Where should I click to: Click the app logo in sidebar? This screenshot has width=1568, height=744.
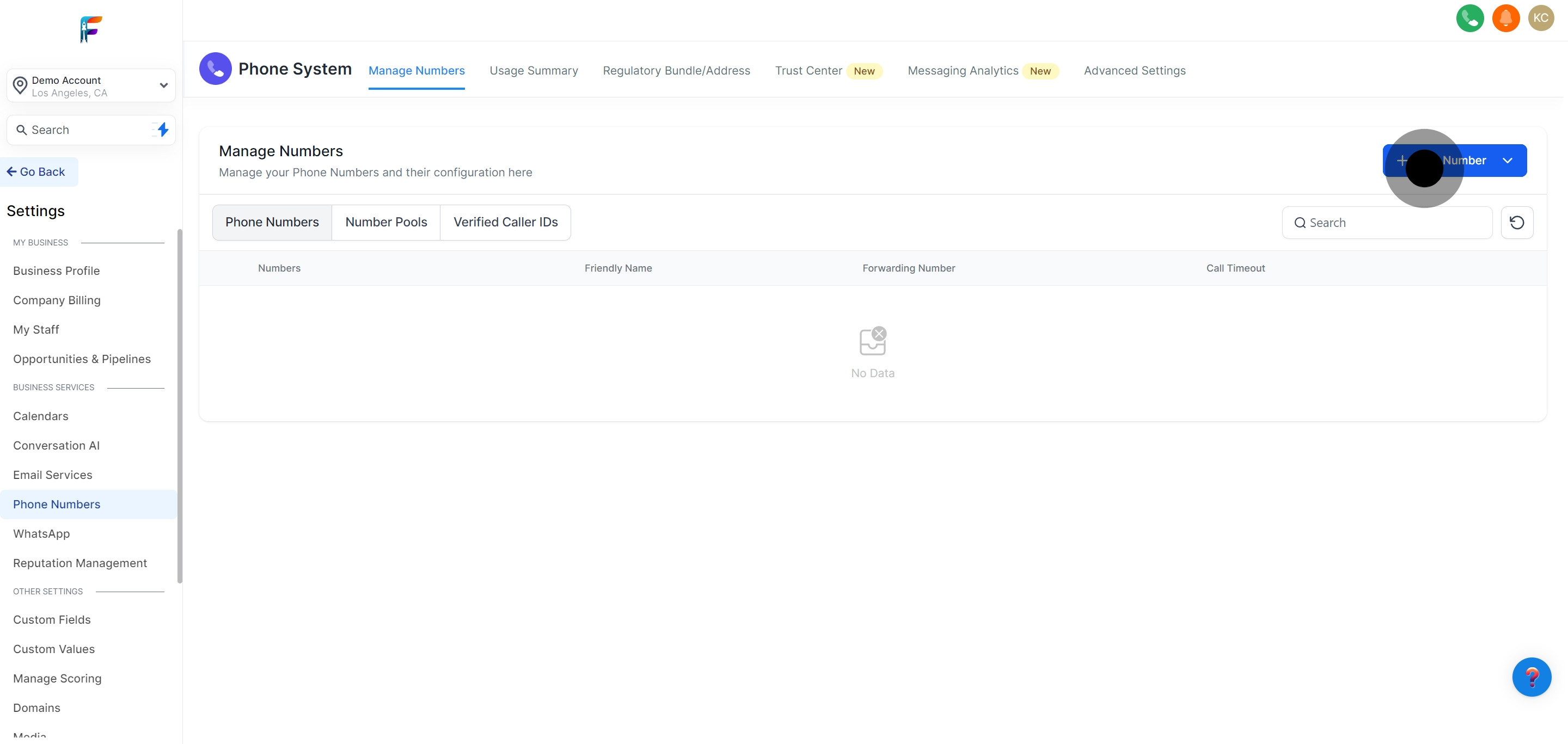pyautogui.click(x=91, y=29)
